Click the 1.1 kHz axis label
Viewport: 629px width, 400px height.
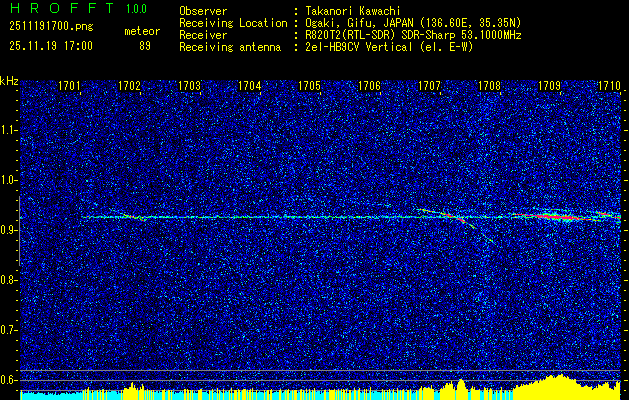(x=8, y=130)
